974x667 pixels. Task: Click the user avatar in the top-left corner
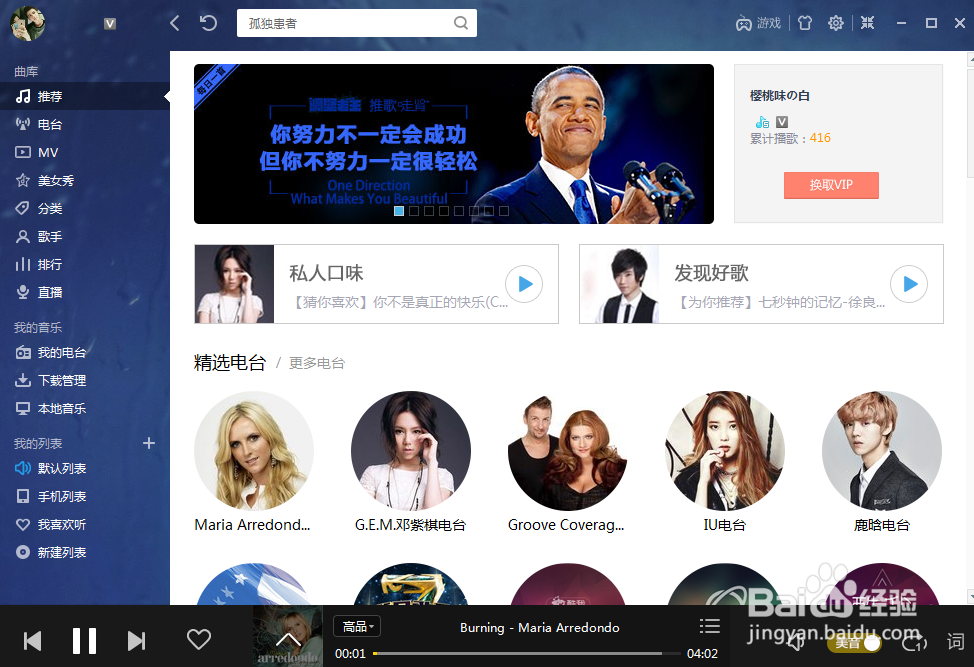coord(28,24)
